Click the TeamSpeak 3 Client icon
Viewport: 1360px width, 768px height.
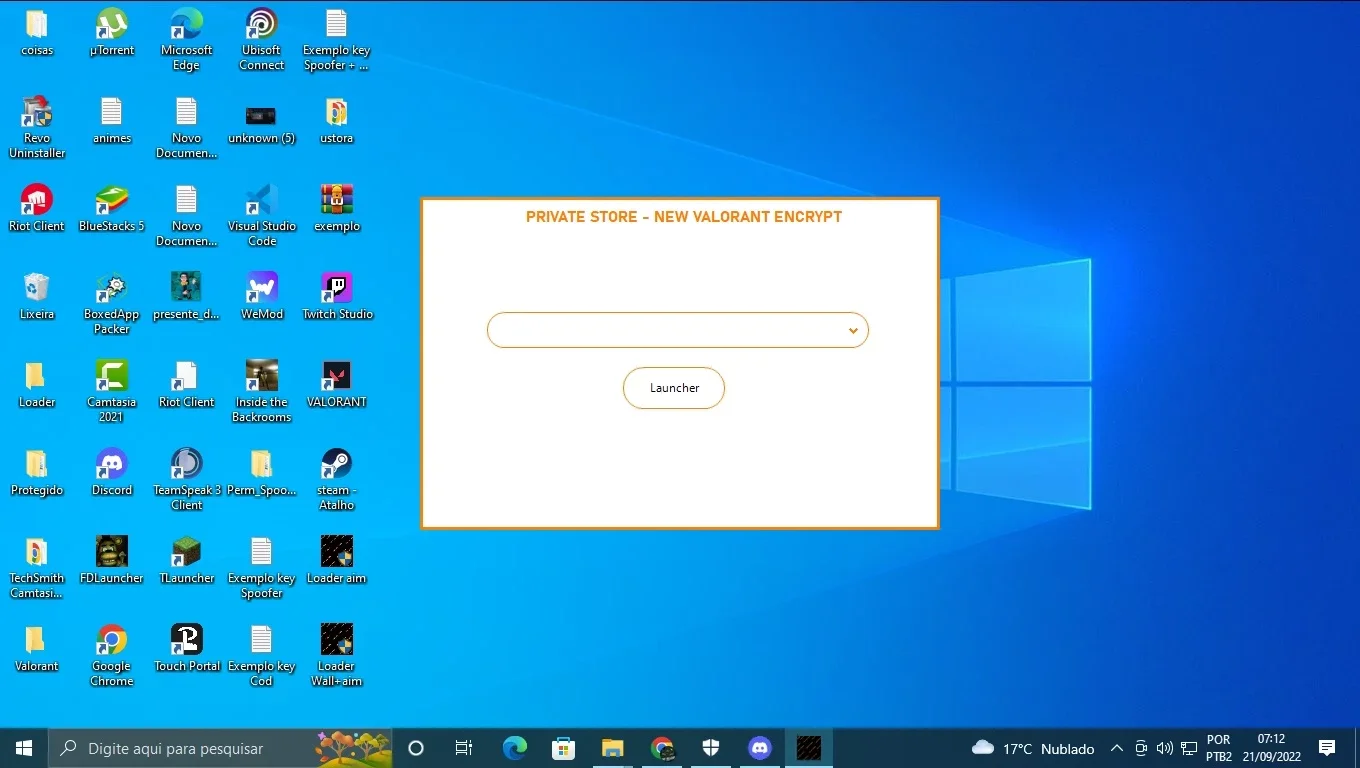[187, 479]
